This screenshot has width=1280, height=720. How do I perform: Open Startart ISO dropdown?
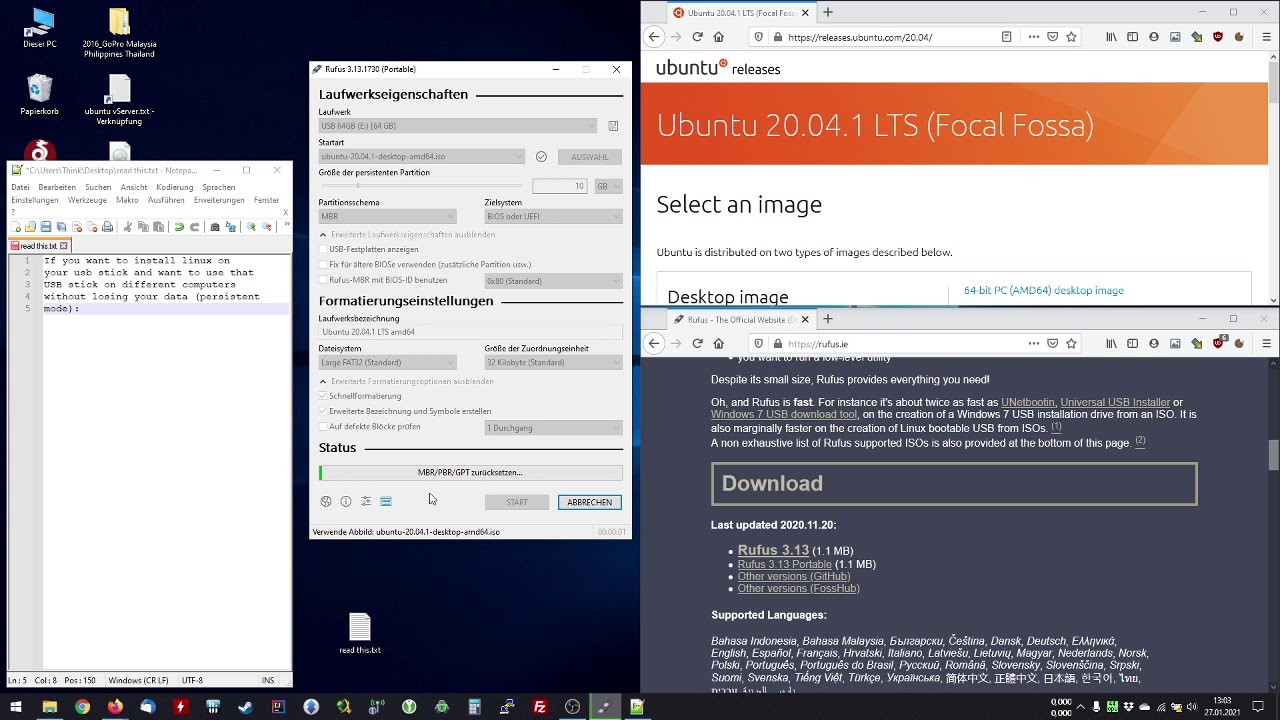click(x=421, y=156)
